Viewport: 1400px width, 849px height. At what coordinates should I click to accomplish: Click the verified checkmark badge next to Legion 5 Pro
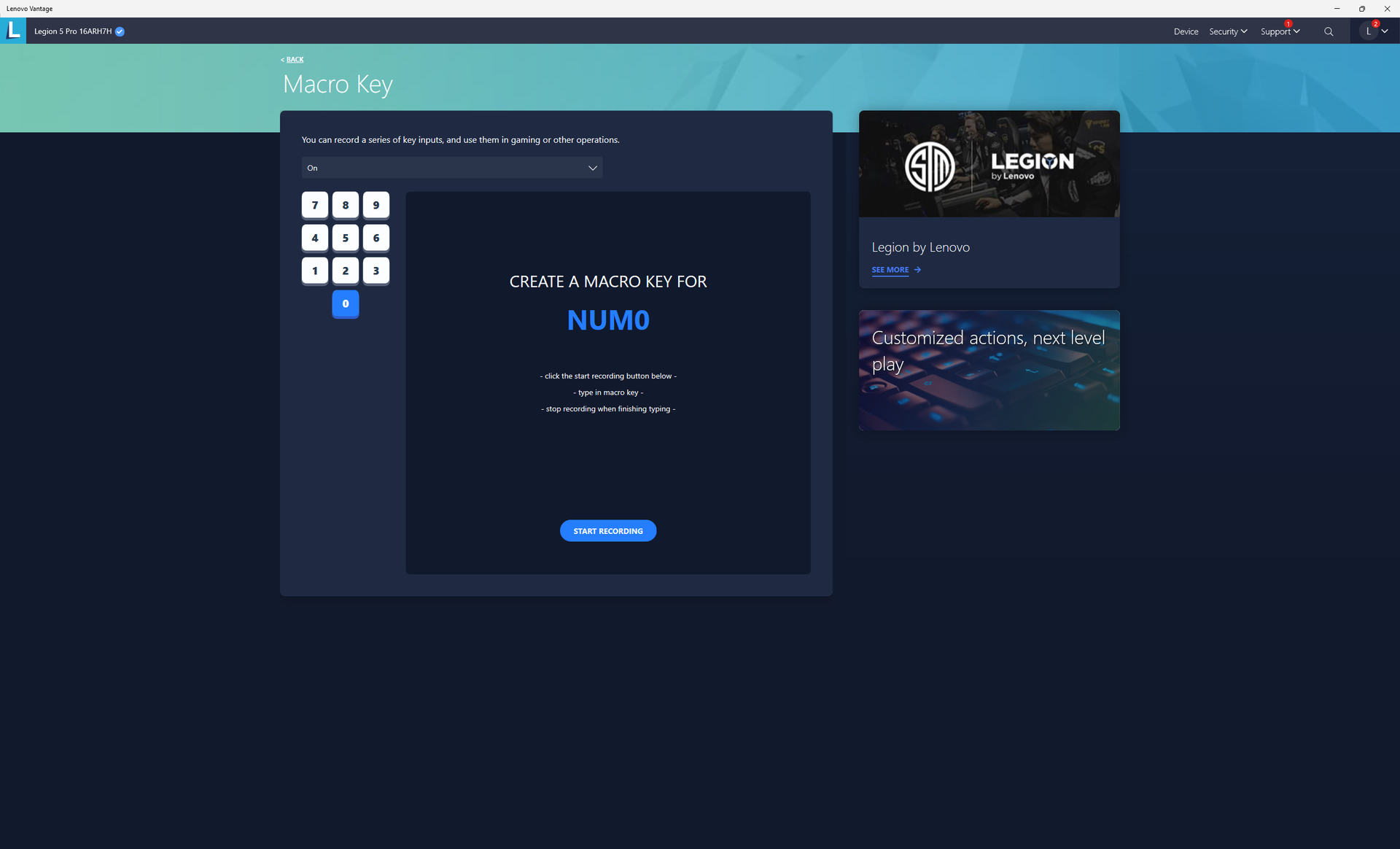pos(120,31)
